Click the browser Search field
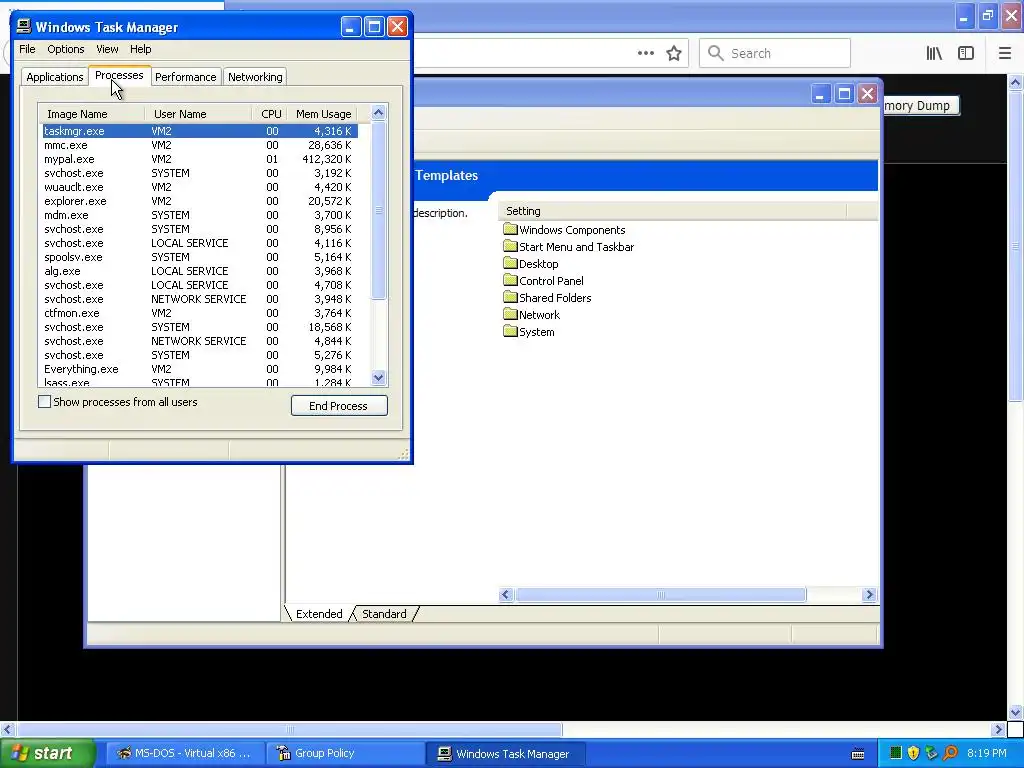The width and height of the screenshot is (1024, 768). (775, 53)
